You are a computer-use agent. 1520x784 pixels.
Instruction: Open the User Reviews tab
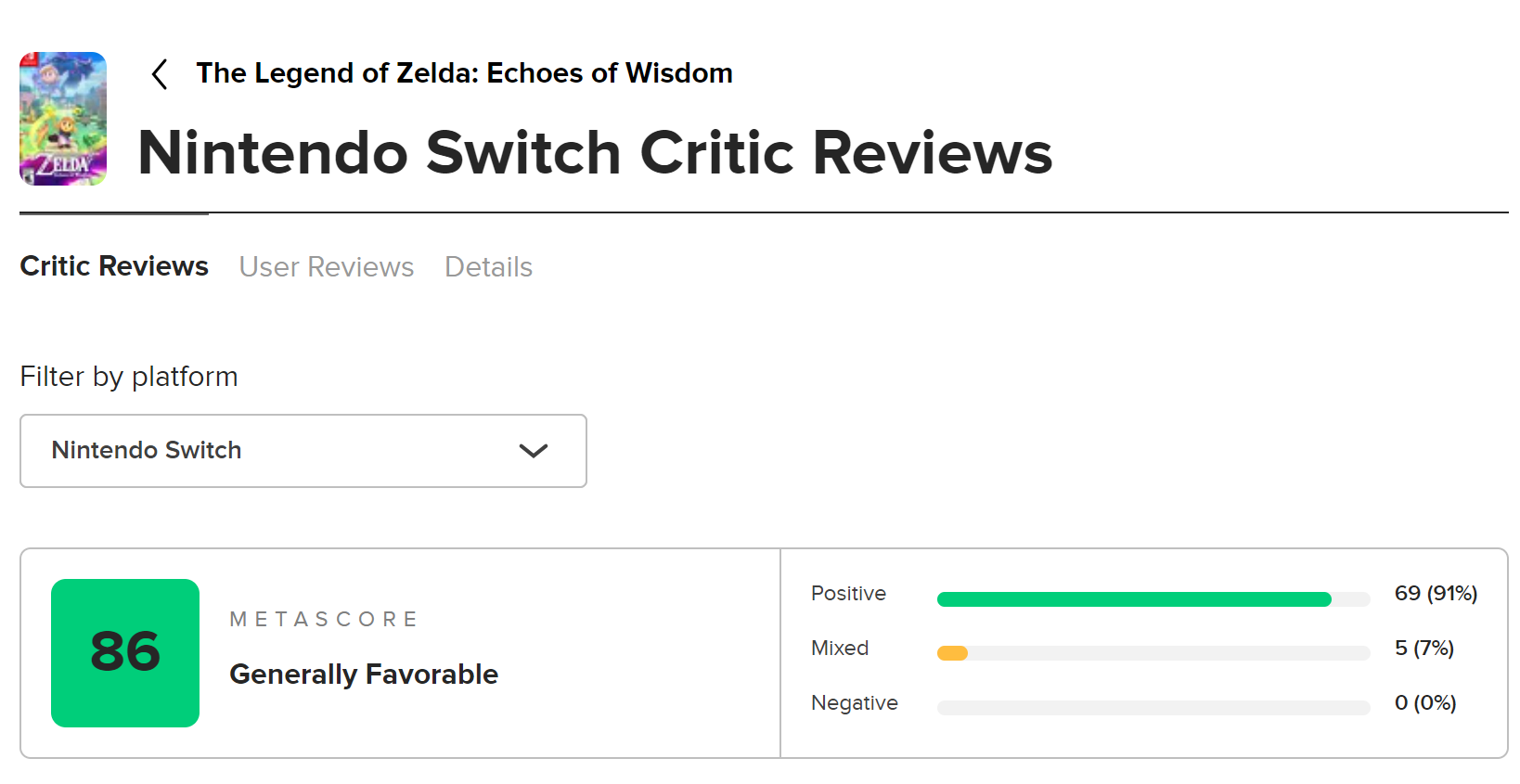point(327,267)
